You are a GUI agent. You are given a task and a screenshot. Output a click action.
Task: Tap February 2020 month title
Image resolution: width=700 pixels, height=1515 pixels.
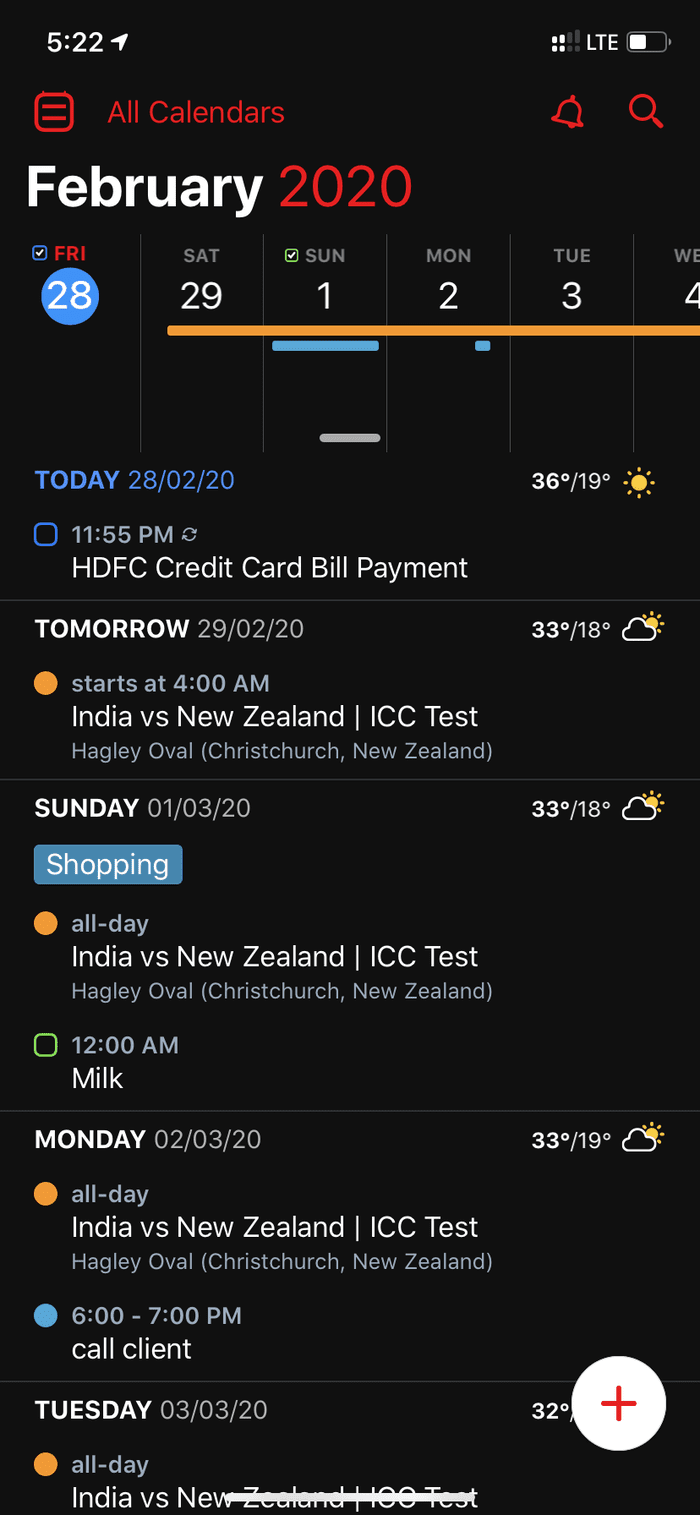[219, 187]
